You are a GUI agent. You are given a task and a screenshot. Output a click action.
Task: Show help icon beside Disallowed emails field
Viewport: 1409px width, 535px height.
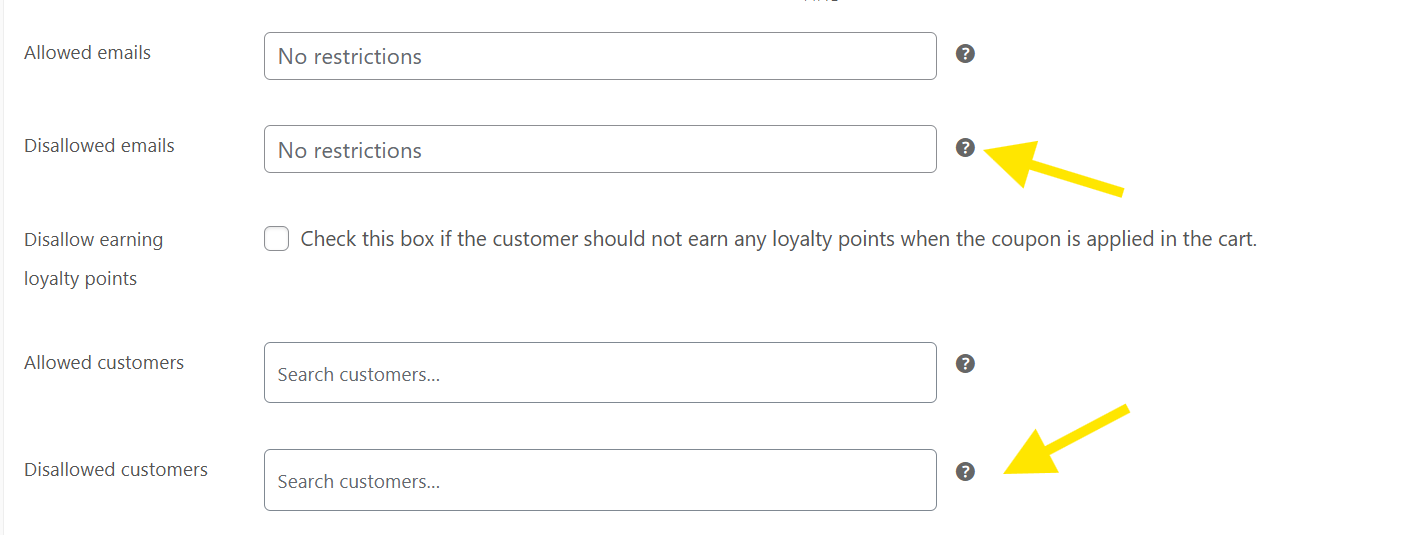click(965, 148)
